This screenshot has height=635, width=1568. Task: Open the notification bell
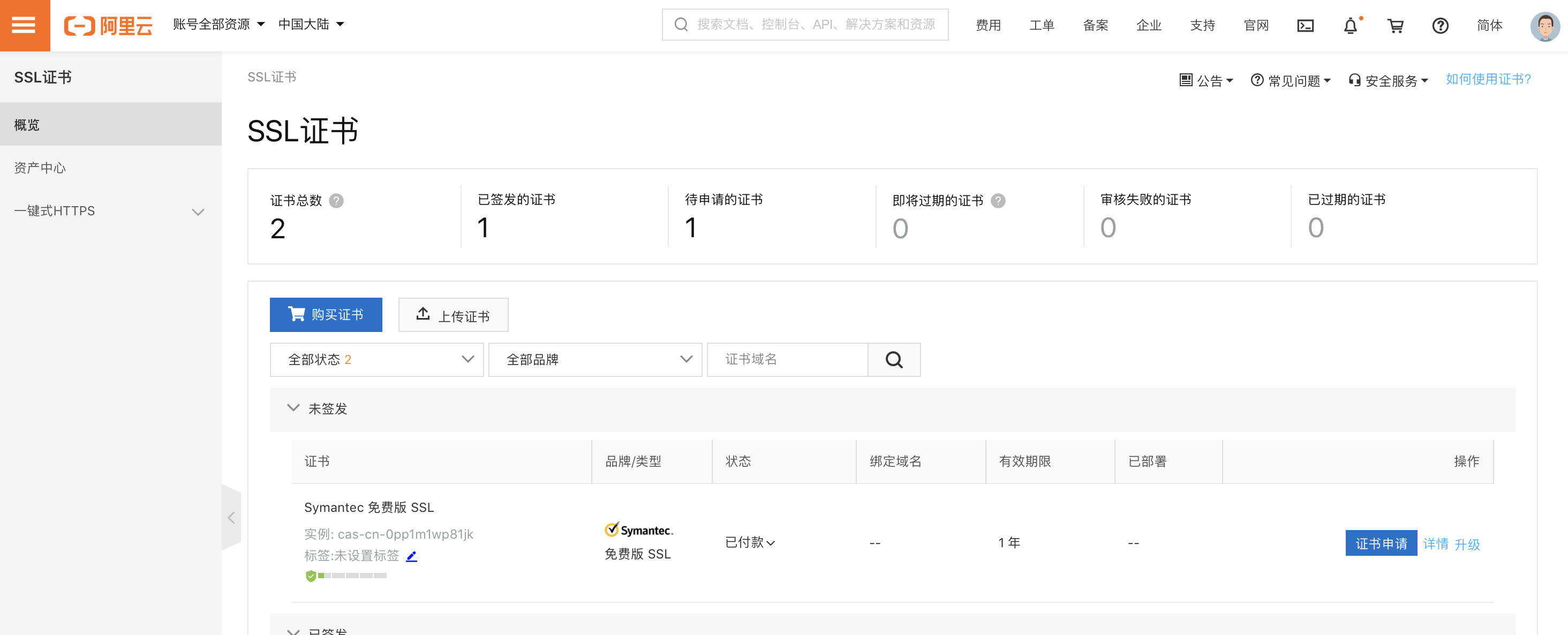1350,26
